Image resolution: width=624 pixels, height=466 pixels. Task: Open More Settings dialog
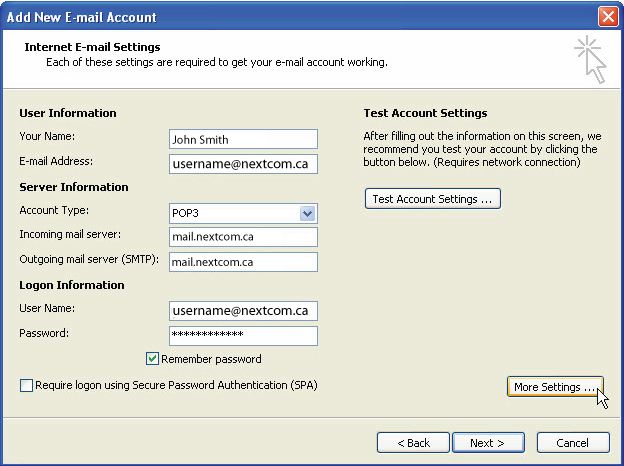click(x=555, y=387)
